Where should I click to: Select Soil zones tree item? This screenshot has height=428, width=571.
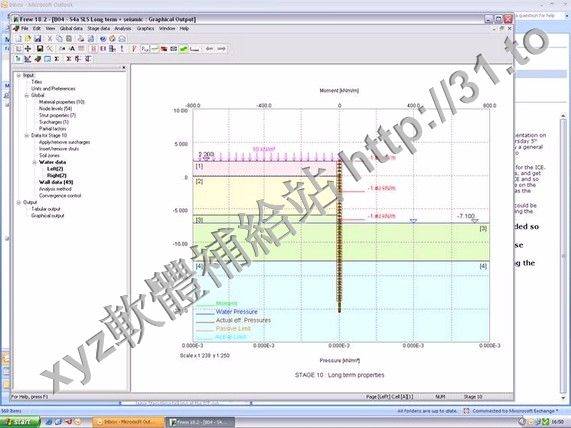pos(49,156)
